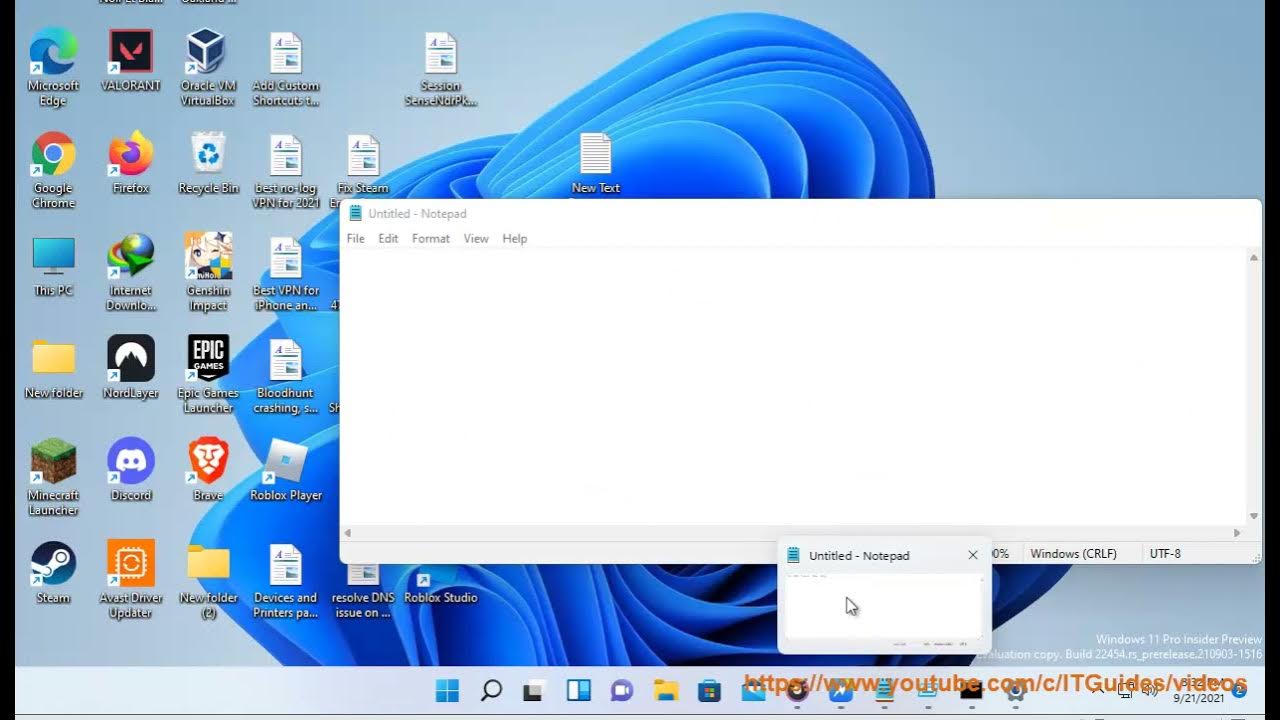Select Fix Steam document icon
The image size is (1280, 720).
coord(363,163)
